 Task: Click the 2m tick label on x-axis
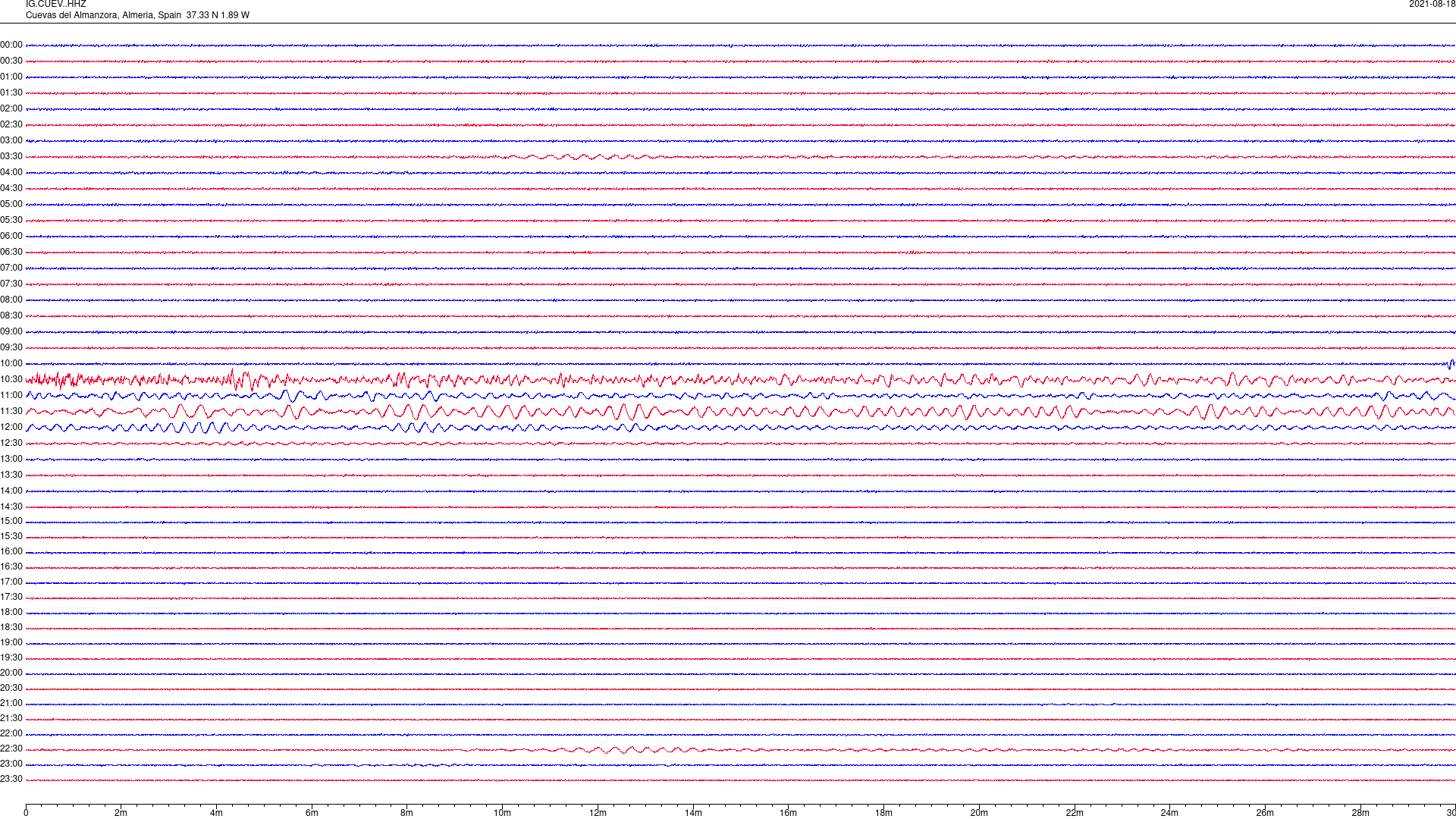click(121, 813)
